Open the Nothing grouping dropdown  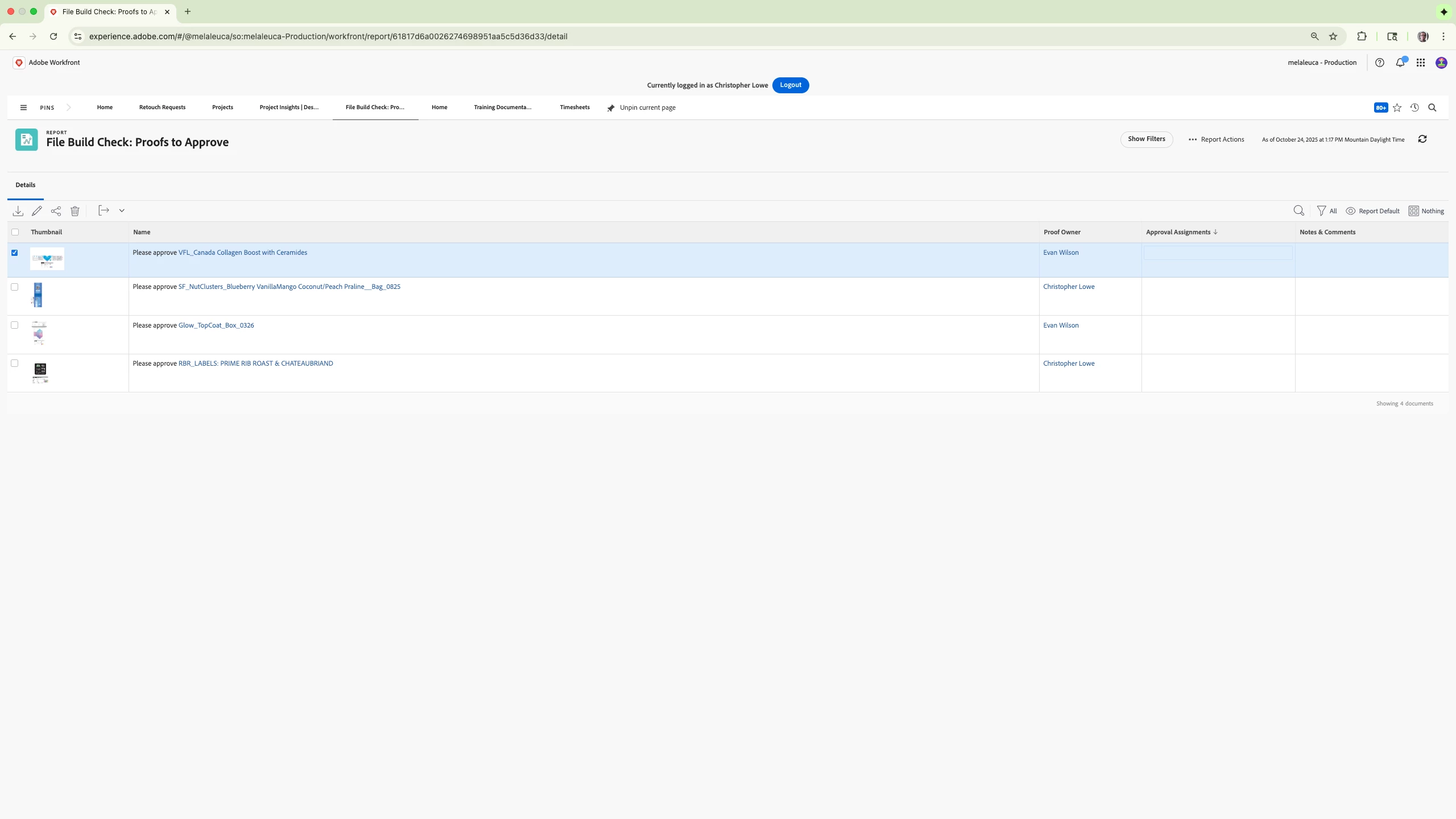point(1426,211)
